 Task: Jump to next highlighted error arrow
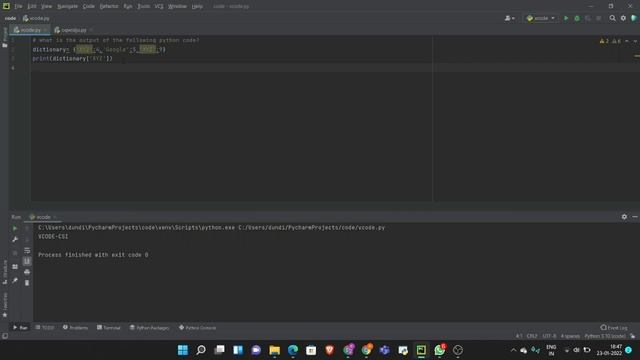[x=635, y=41]
